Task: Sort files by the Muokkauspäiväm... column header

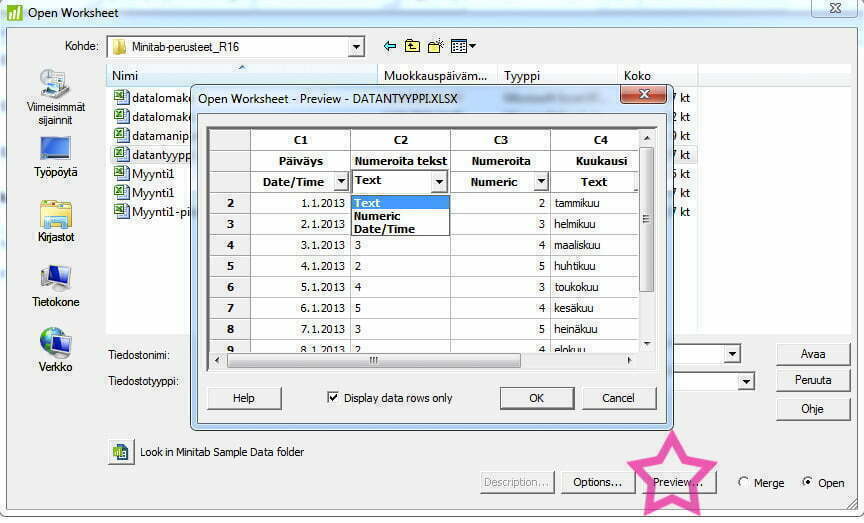Action: click(437, 76)
